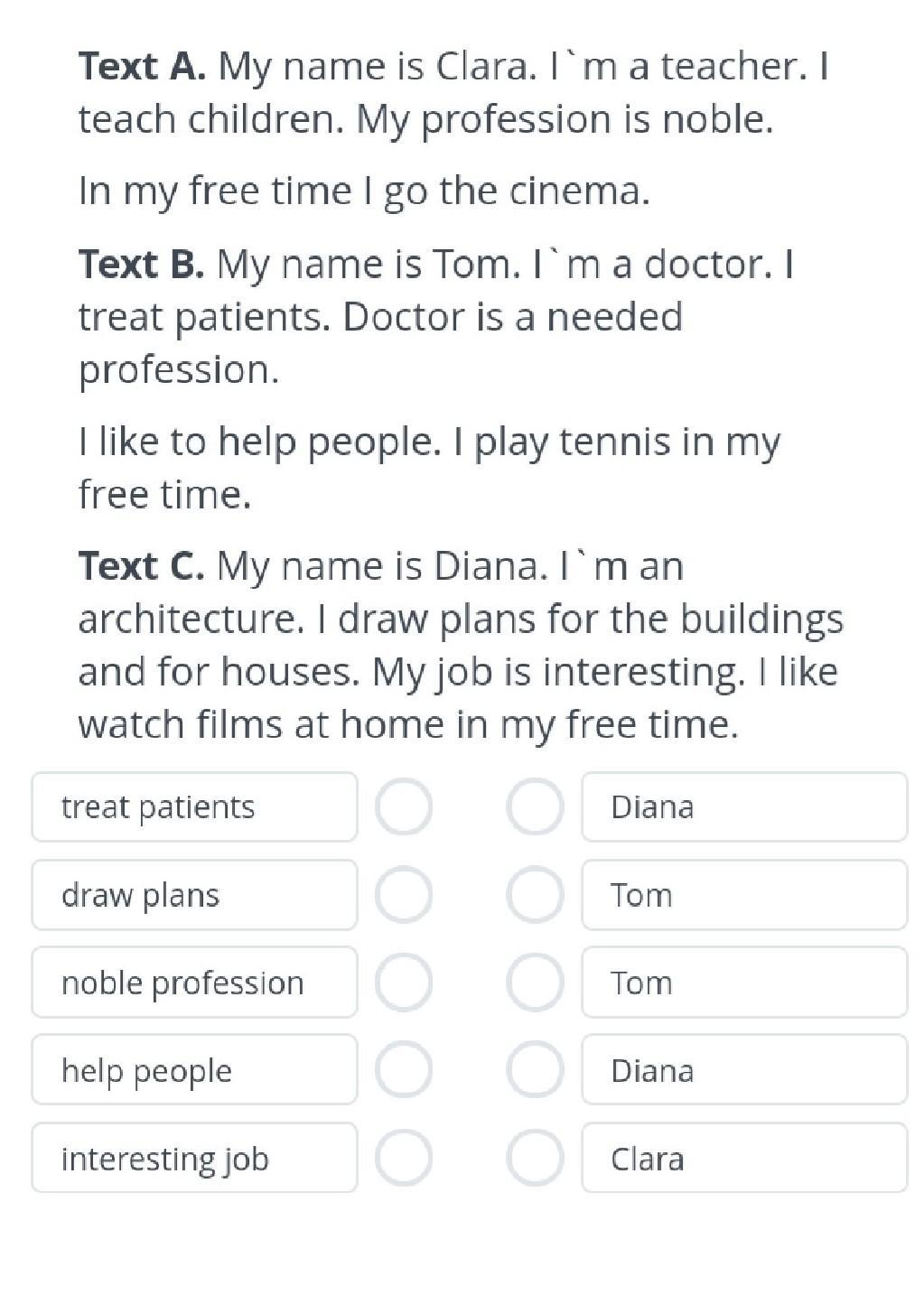Choose the 'noble profession' box
Screen dimensions: 924x1295
(x=194, y=983)
